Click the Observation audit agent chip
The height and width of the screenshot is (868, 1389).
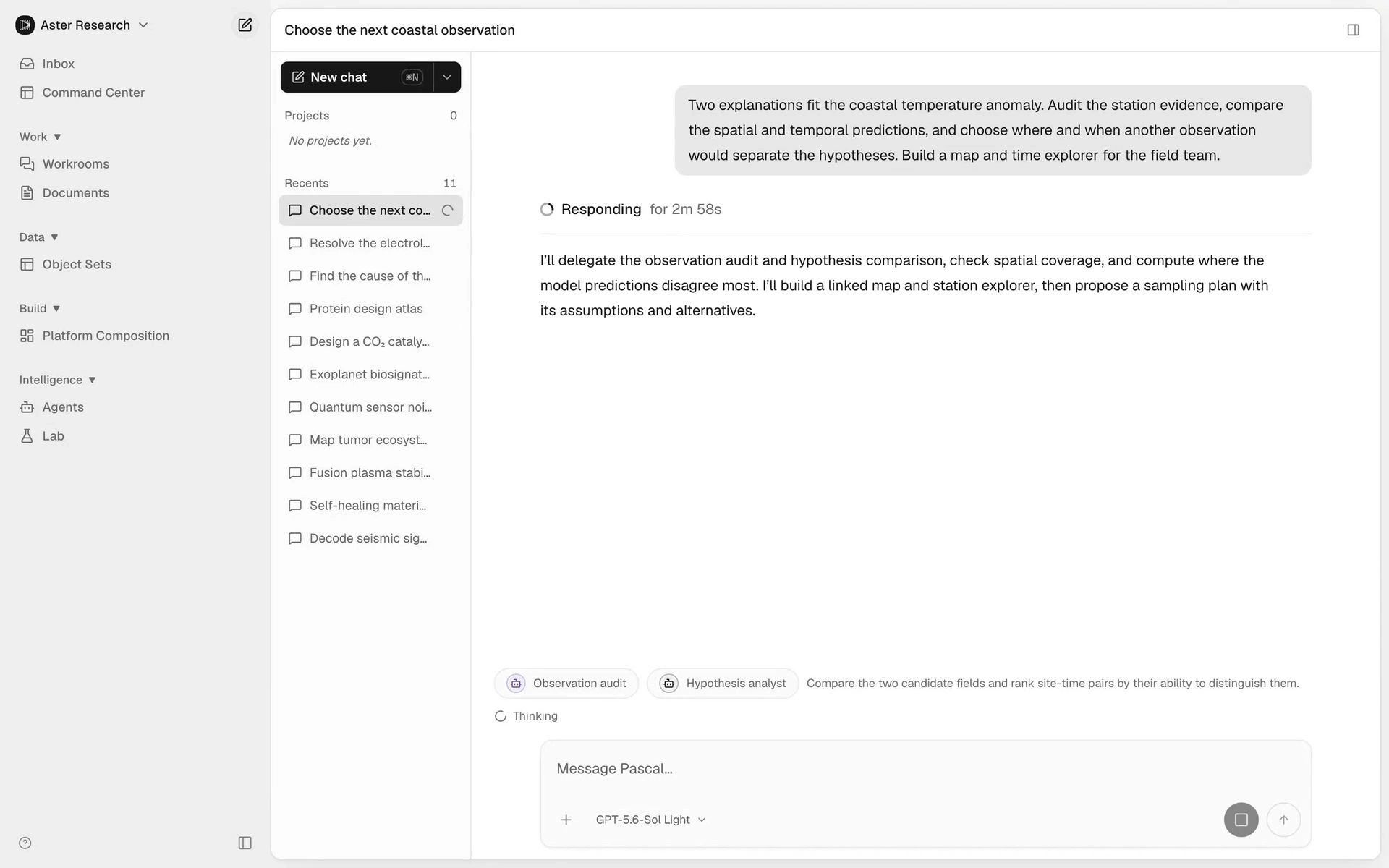coord(566,684)
